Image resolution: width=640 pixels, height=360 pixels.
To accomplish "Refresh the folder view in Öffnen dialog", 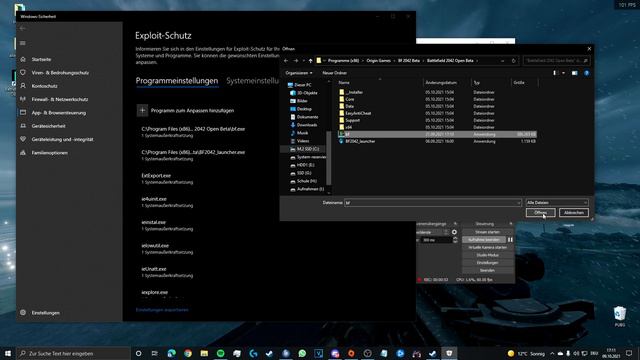I will click(x=513, y=61).
